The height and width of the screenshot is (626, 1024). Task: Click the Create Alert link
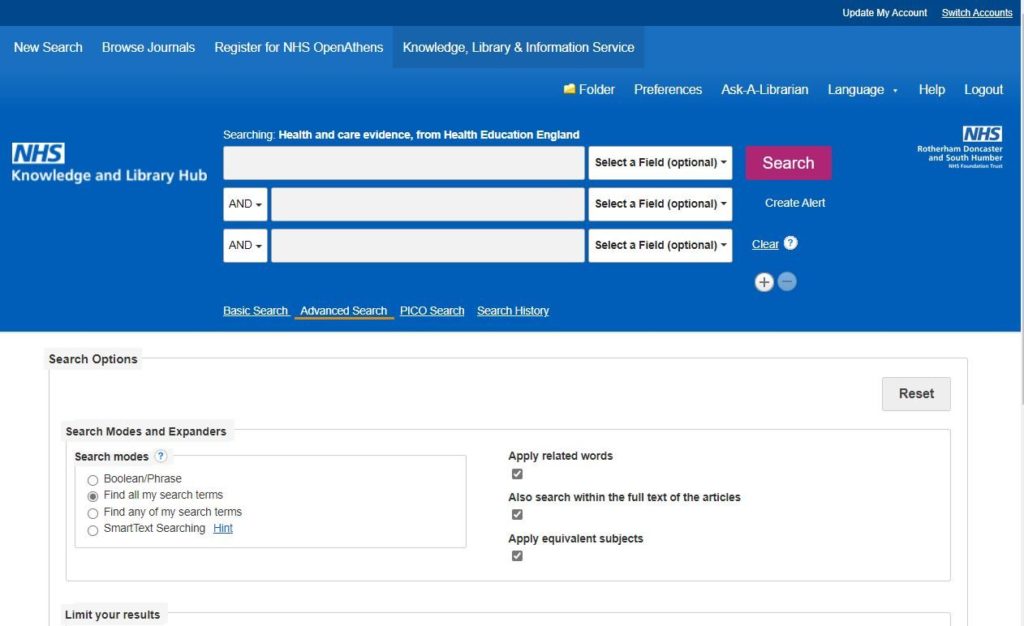coord(793,202)
